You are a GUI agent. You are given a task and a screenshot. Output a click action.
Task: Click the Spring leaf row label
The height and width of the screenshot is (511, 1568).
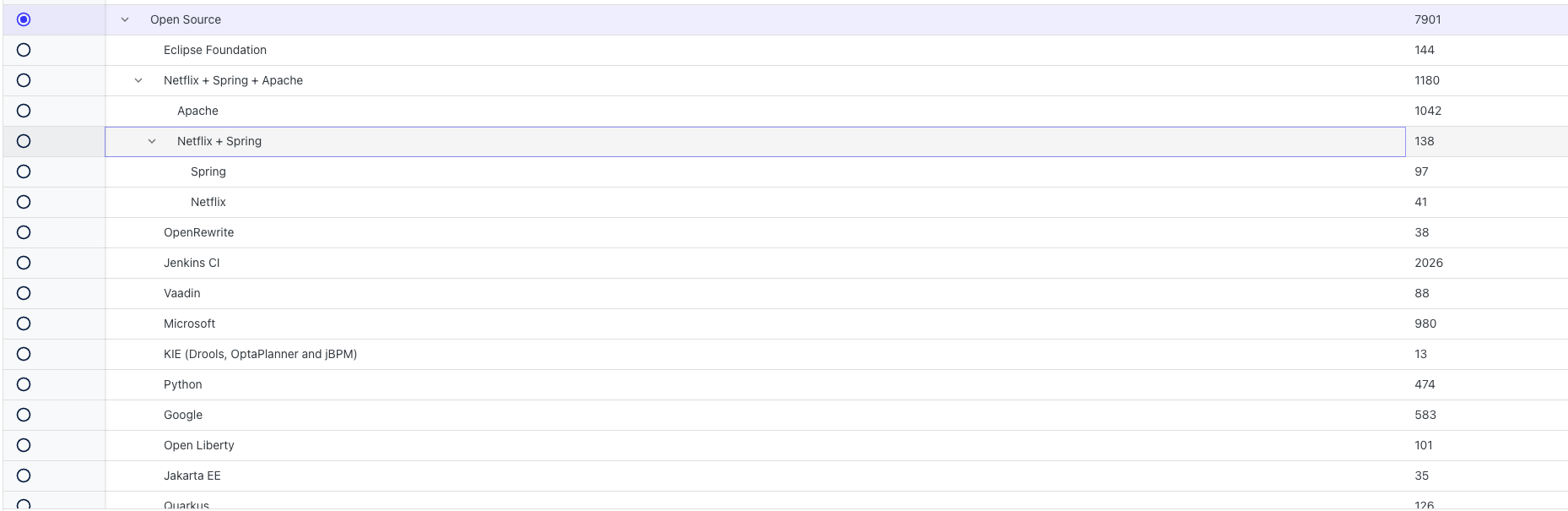[208, 171]
